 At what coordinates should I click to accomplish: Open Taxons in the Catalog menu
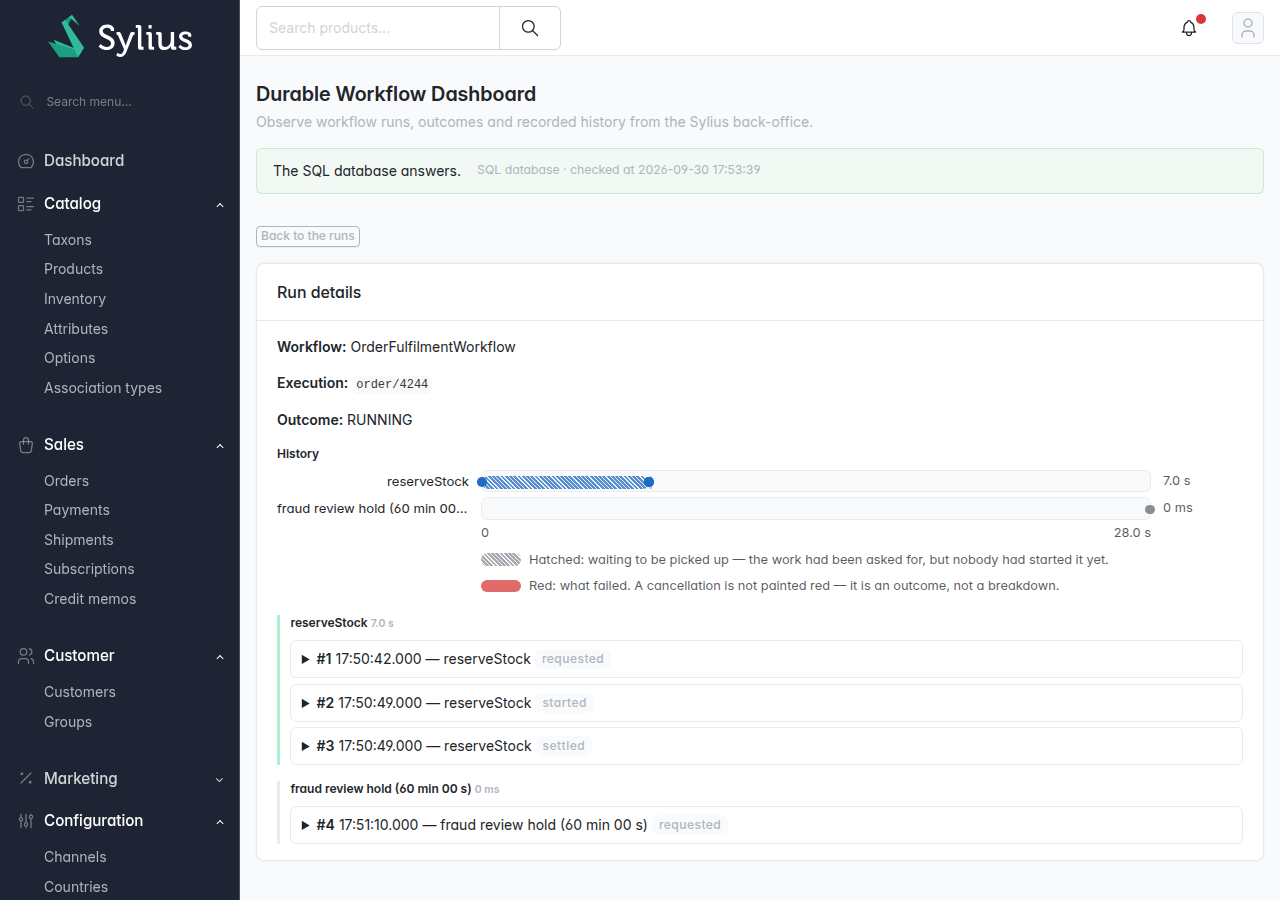[x=68, y=240]
